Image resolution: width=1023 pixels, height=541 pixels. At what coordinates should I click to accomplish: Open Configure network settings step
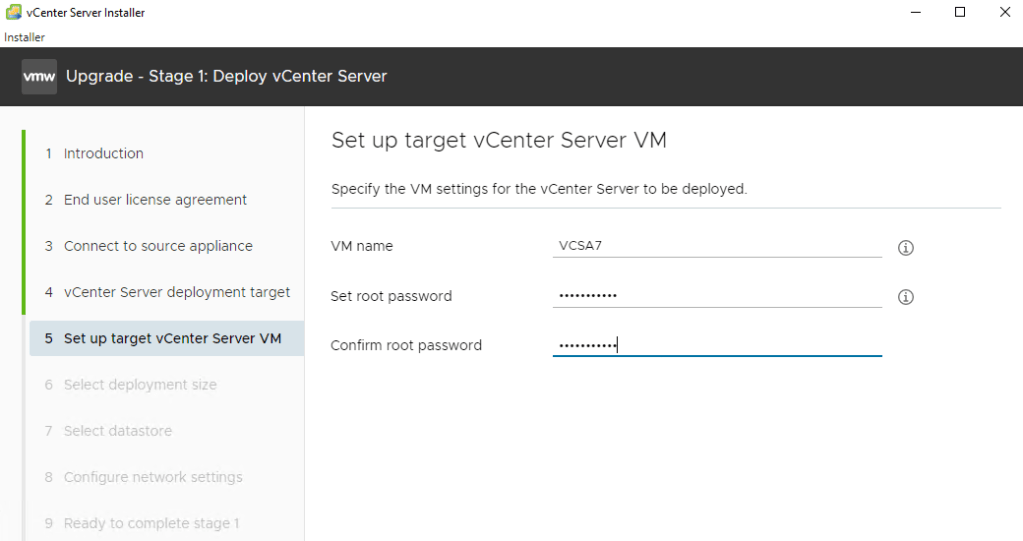click(153, 477)
